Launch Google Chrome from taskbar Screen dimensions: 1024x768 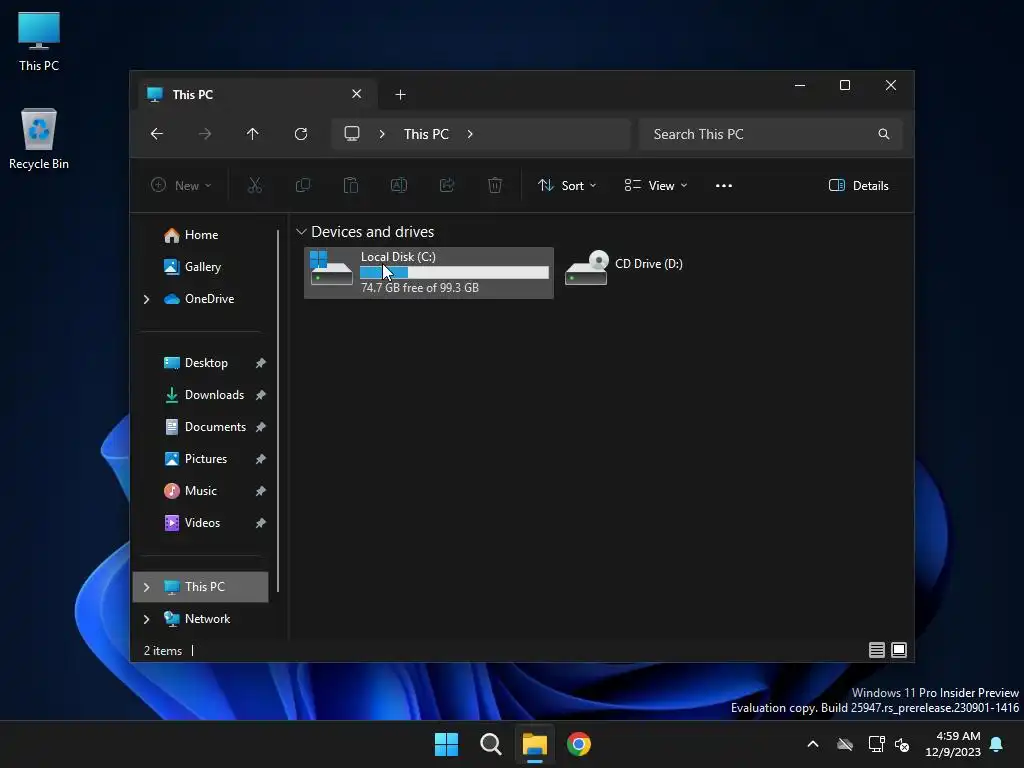(x=579, y=744)
